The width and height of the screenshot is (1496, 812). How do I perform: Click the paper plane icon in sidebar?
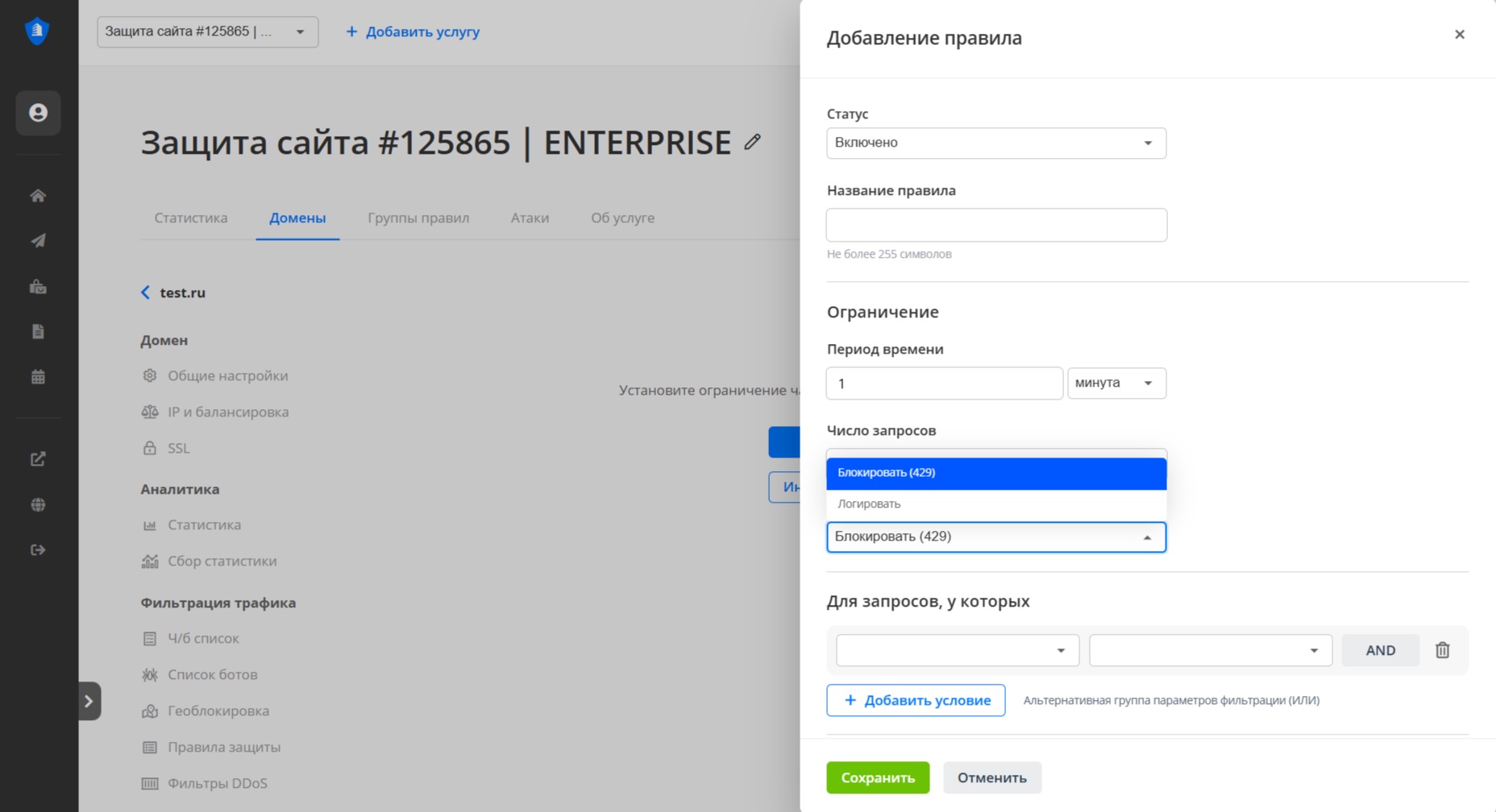click(38, 241)
